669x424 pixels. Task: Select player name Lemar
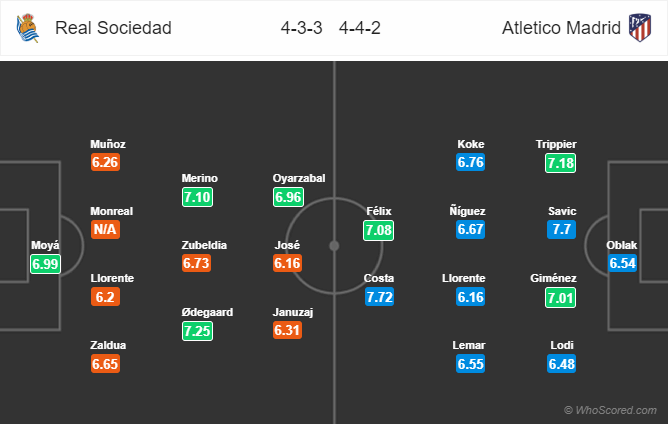tap(471, 345)
